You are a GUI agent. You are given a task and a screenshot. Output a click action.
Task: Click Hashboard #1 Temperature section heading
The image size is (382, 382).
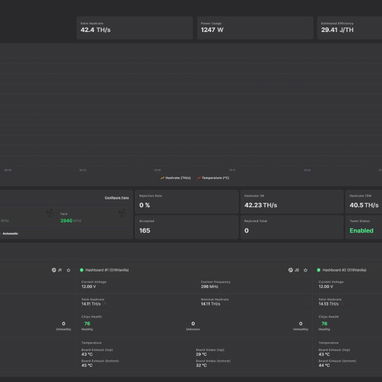coord(92,343)
